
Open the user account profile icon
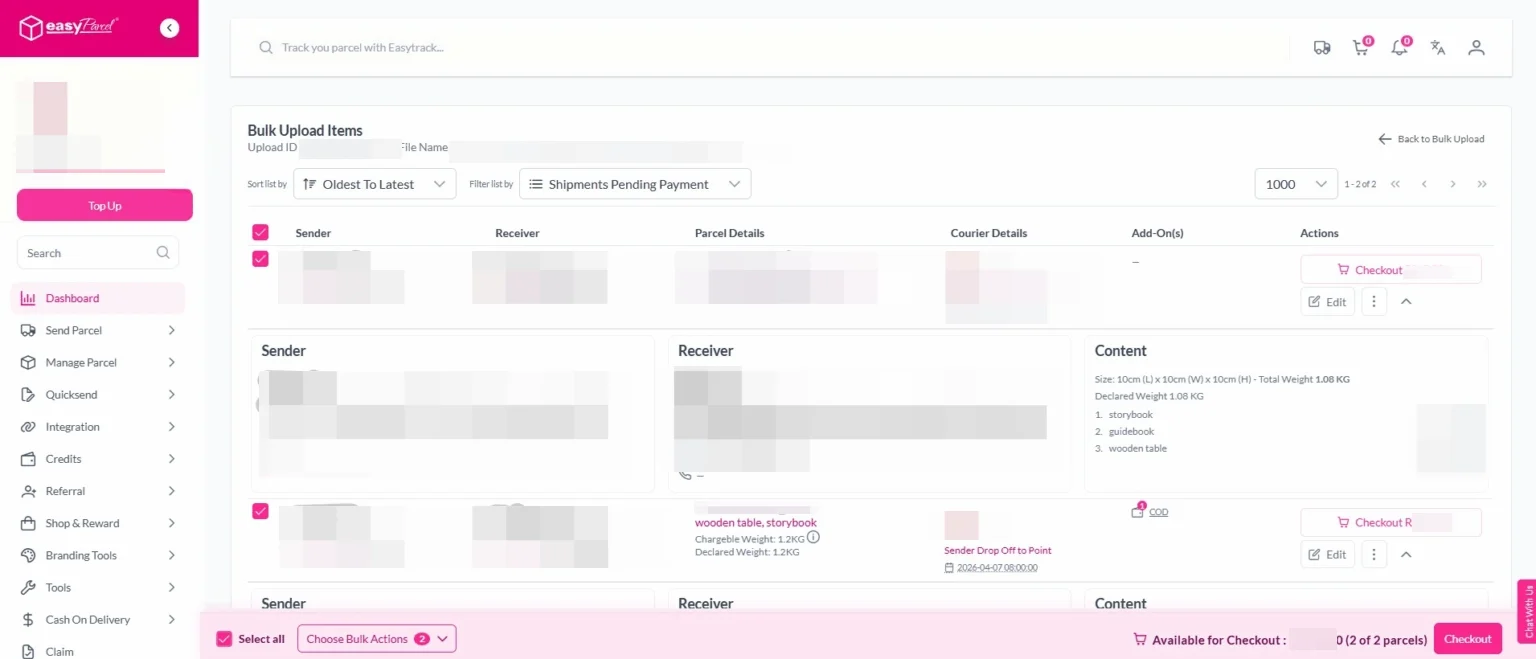click(x=1476, y=47)
